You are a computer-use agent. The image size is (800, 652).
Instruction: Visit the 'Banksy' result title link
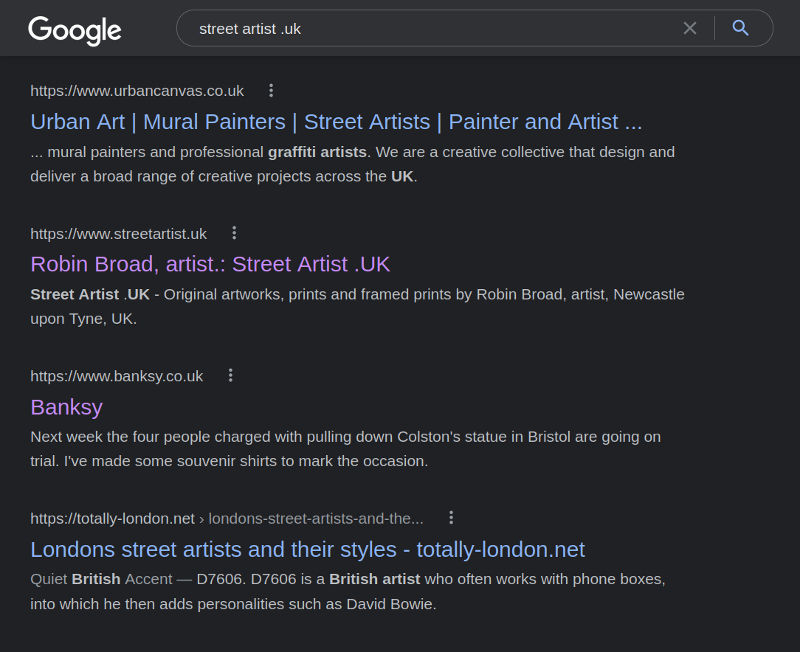tap(66, 407)
